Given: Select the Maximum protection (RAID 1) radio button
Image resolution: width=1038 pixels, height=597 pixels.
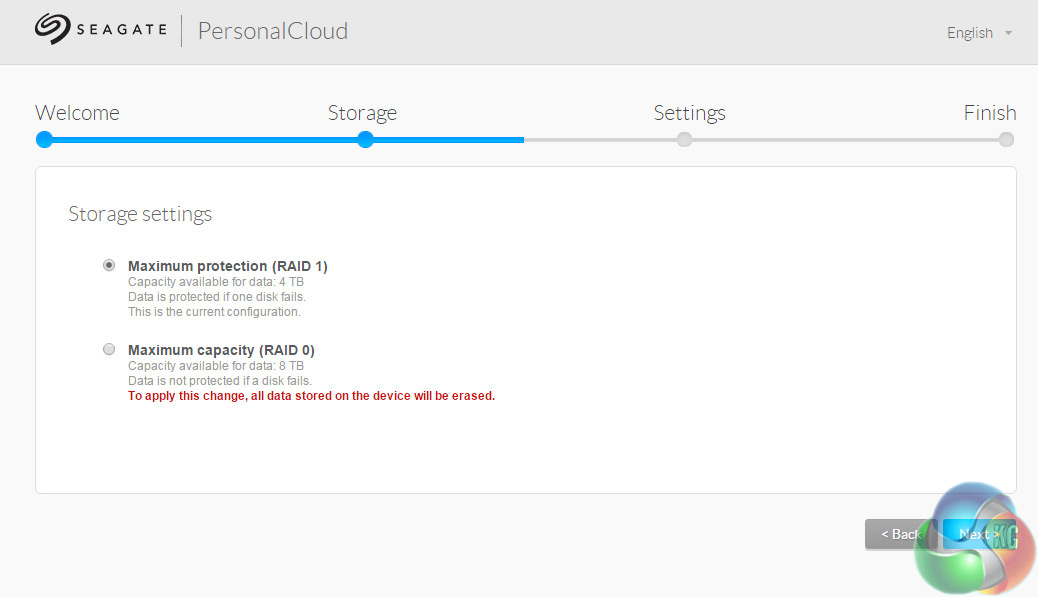Looking at the screenshot, I should [109, 266].
